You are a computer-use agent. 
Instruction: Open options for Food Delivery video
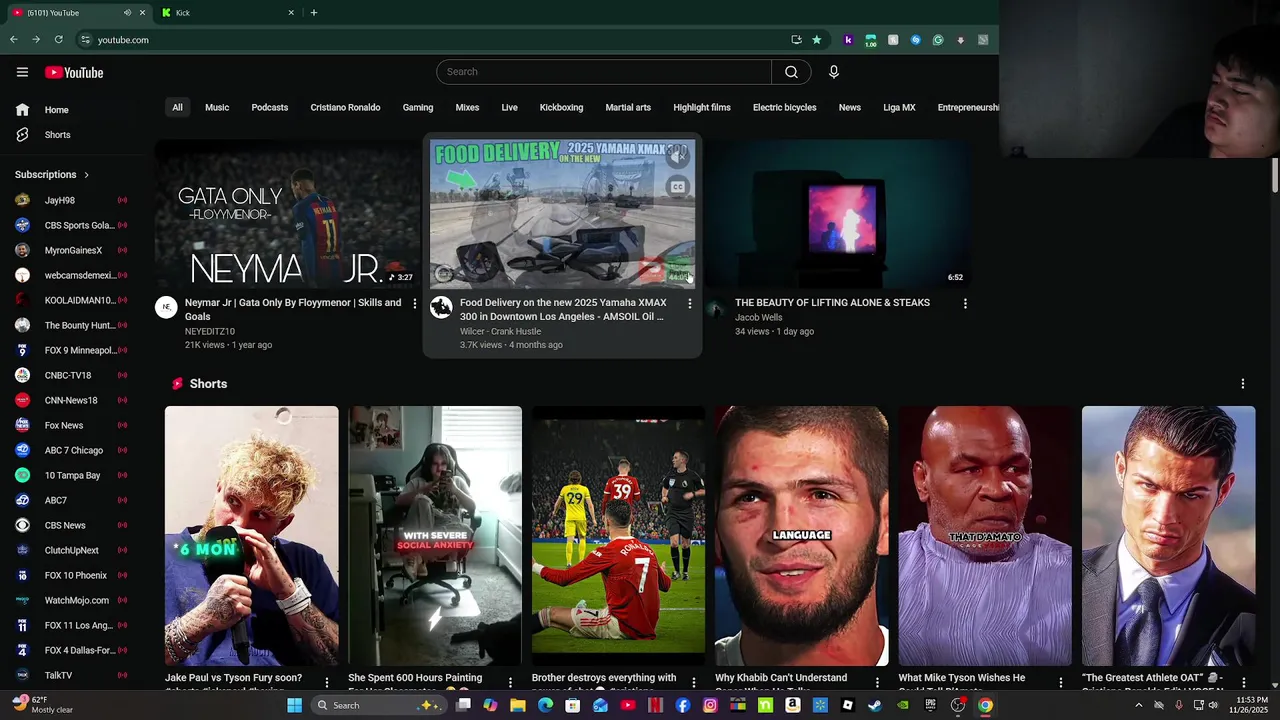click(690, 303)
